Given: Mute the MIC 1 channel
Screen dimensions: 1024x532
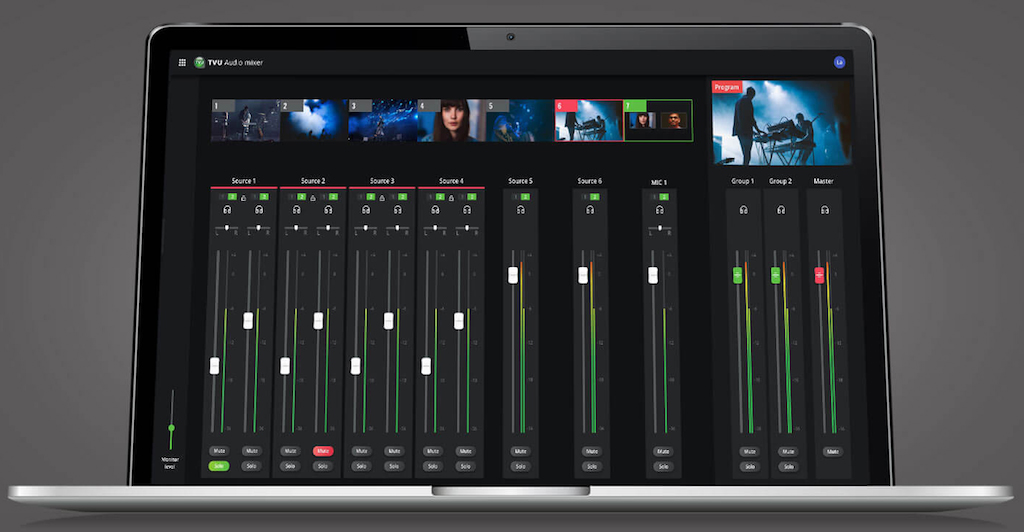Looking at the screenshot, I should click(663, 451).
